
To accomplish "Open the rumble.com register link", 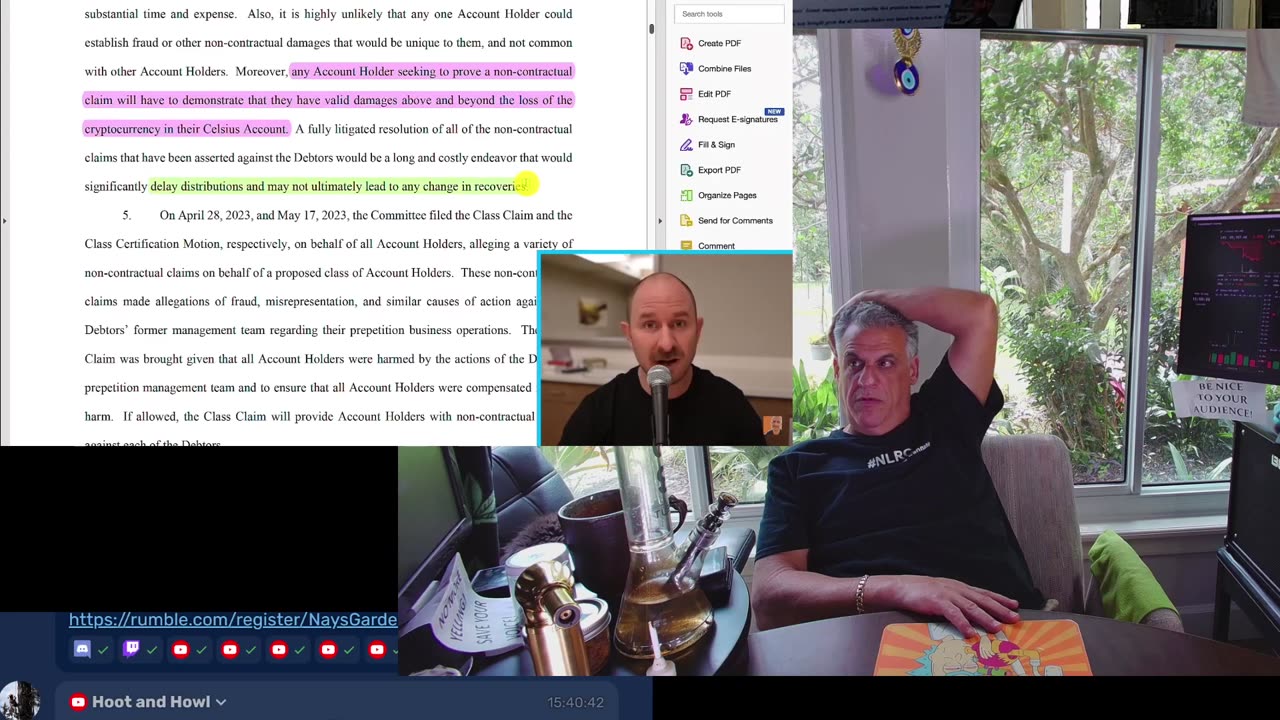I will pos(233,620).
